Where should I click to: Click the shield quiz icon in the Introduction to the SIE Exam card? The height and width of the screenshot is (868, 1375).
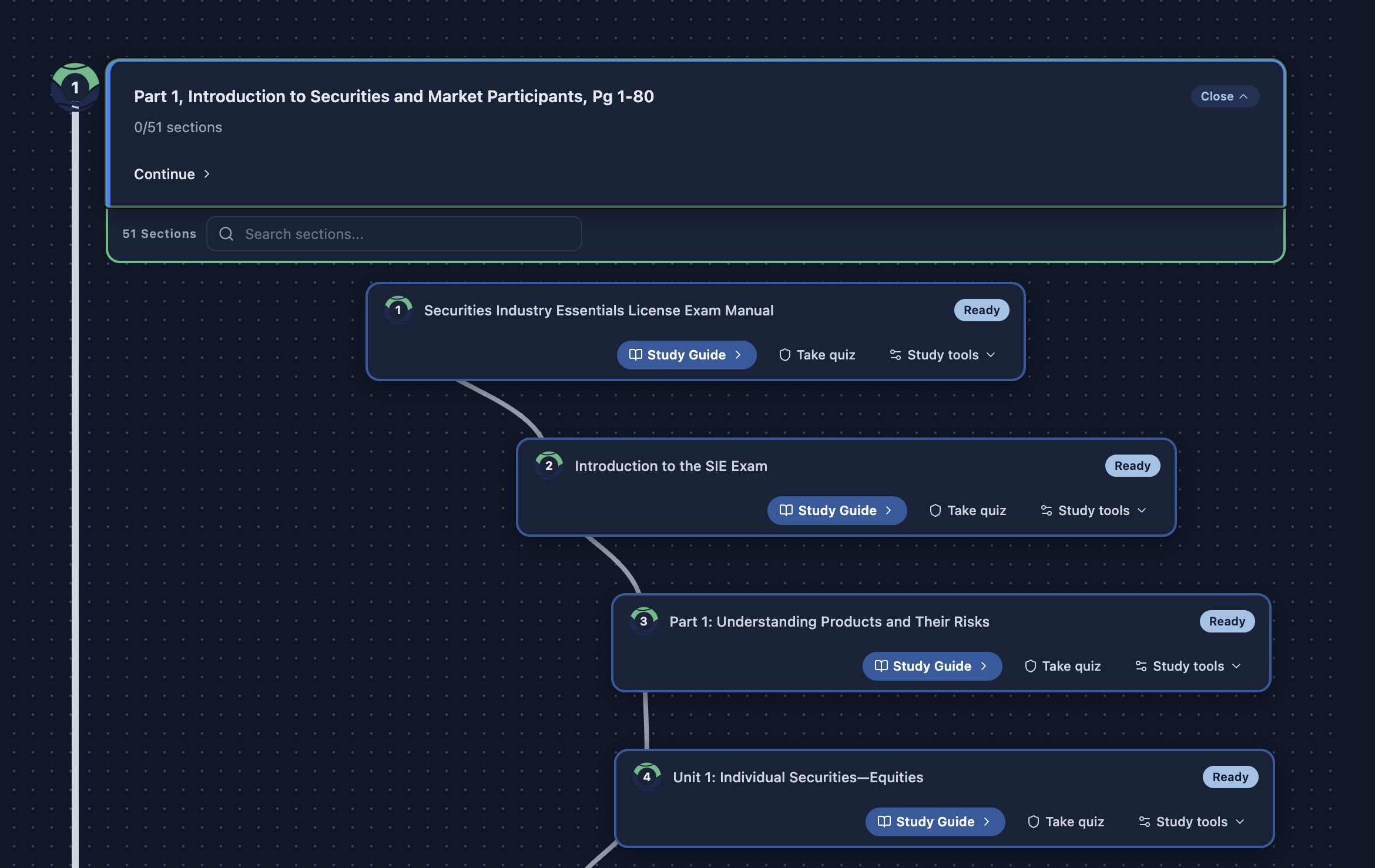(935, 510)
